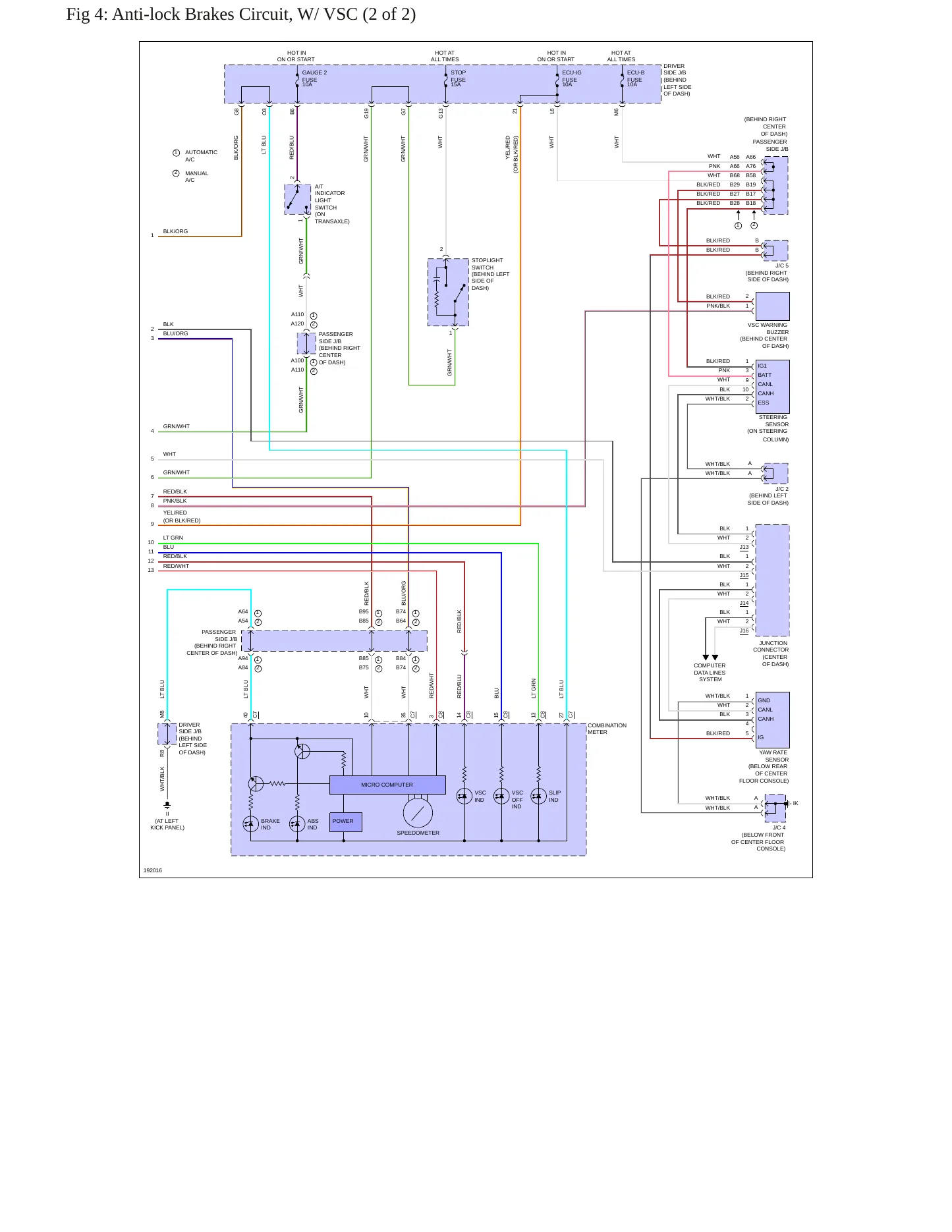
Task: Click the VSC OFF IND lamp symbol
Action: click(x=501, y=796)
